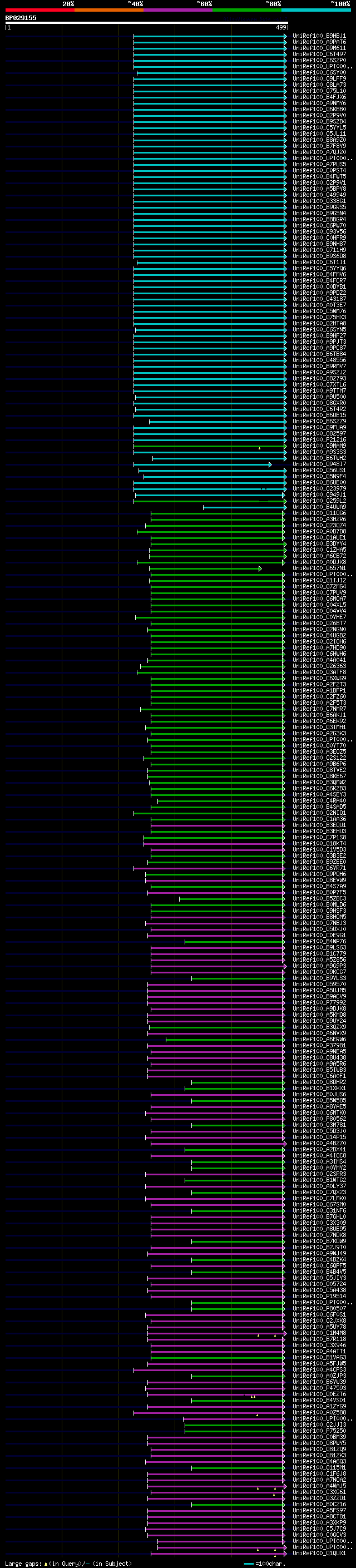356x1568 pixels.
Task: Select the label UniRef100_B4FWT5
Action: (x=319, y=176)
